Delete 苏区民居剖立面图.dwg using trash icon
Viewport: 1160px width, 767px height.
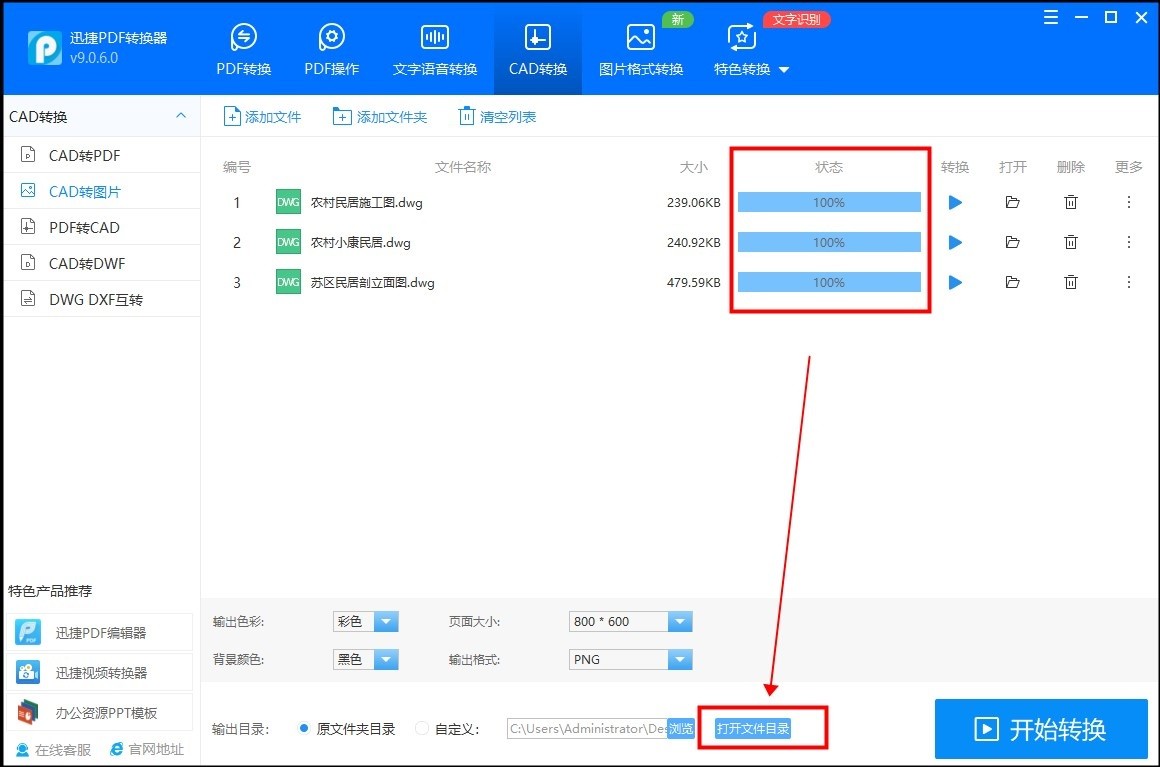1071,282
